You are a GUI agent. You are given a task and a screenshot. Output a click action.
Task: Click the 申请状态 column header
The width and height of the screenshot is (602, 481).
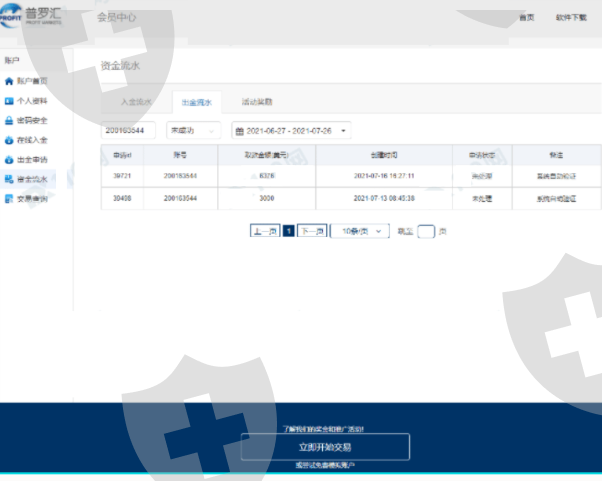click(x=482, y=155)
